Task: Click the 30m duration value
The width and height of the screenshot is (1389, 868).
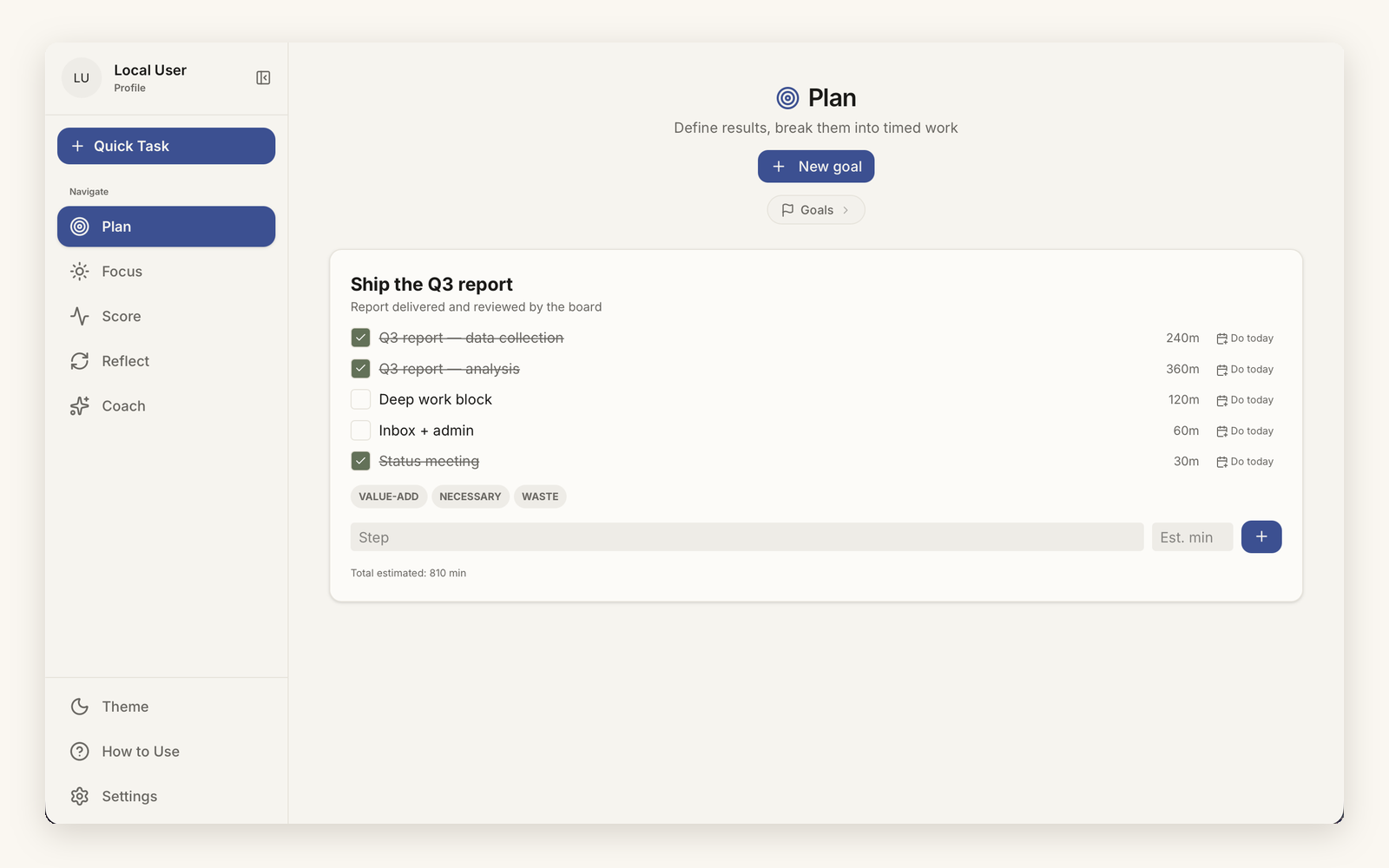Action: (x=1186, y=461)
